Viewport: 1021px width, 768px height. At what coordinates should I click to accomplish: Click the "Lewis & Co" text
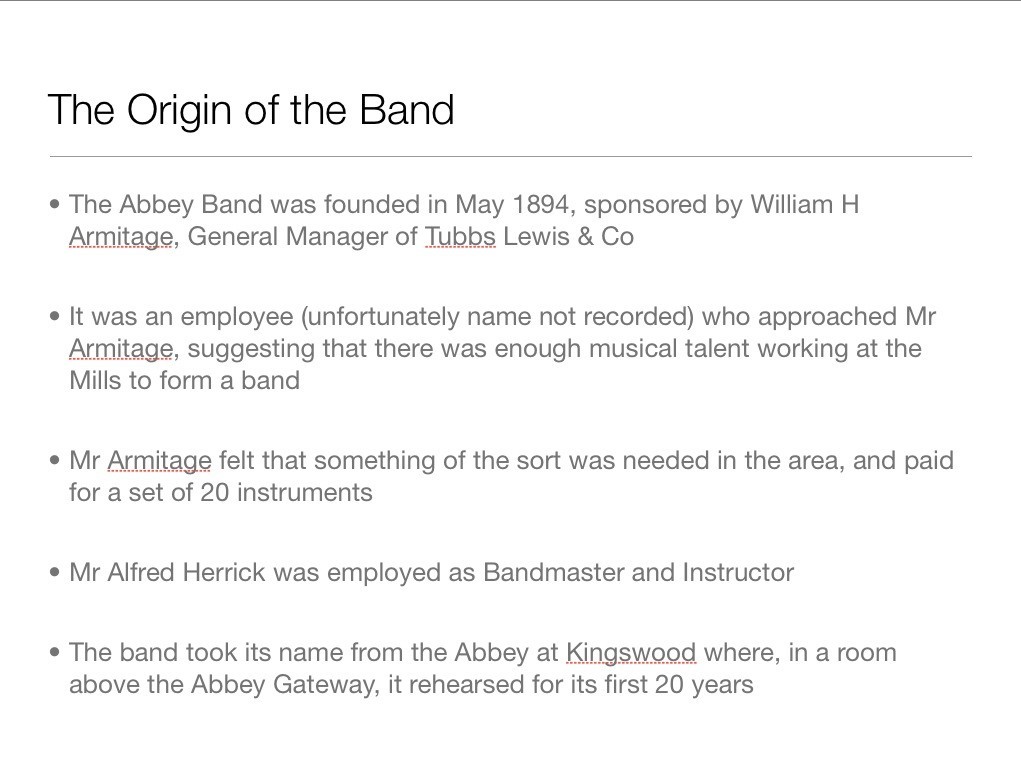[568, 237]
